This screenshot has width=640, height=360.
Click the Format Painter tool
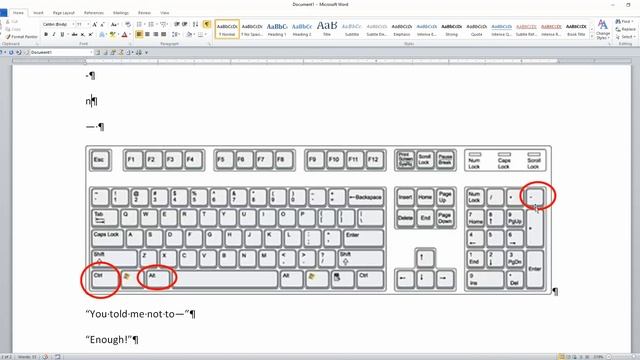22,37
